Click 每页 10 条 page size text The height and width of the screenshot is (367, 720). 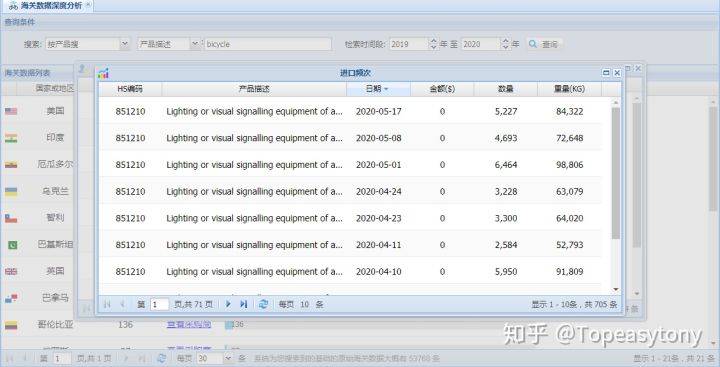(301, 304)
